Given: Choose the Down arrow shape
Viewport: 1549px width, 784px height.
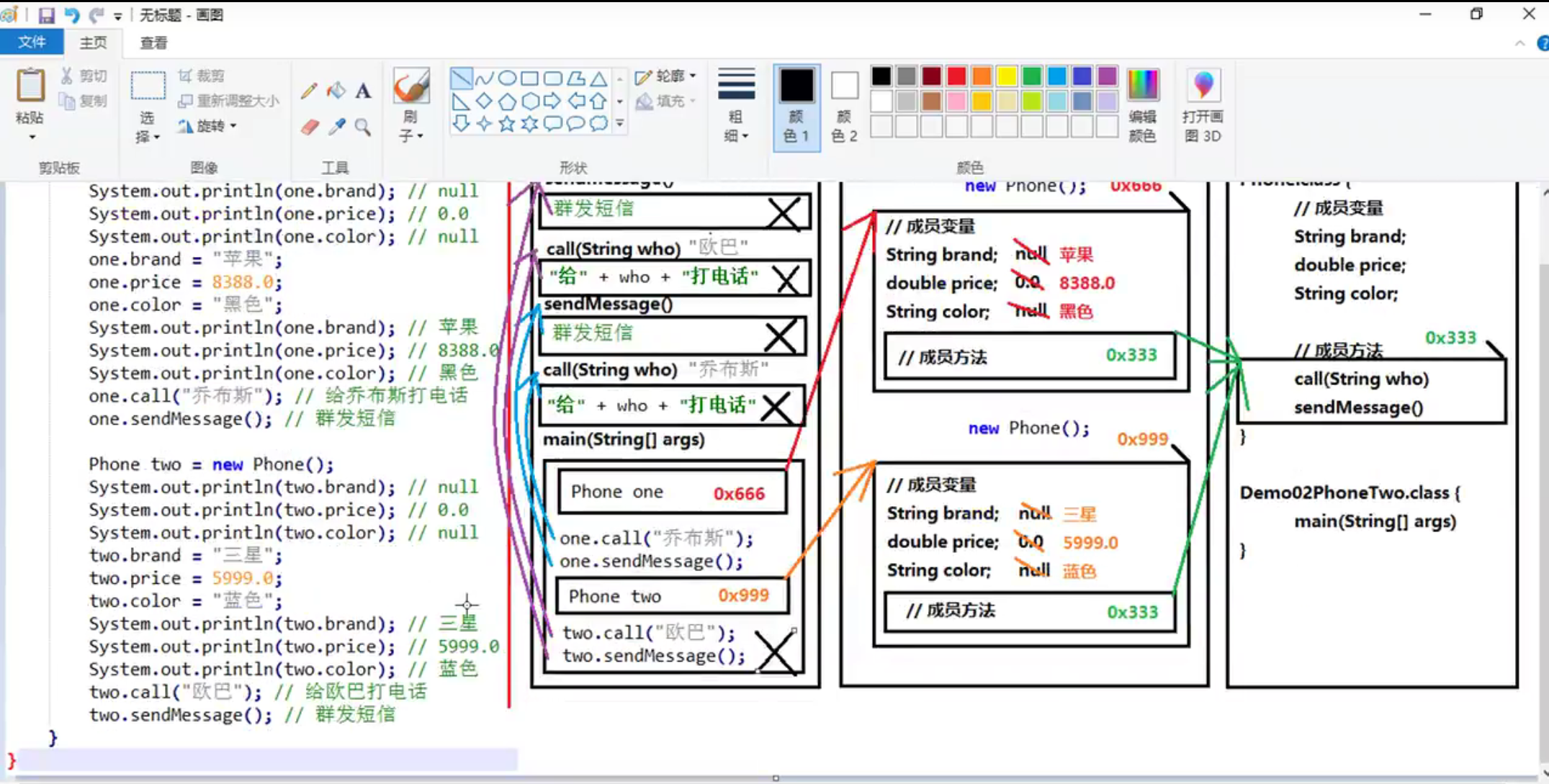Looking at the screenshot, I should click(461, 124).
